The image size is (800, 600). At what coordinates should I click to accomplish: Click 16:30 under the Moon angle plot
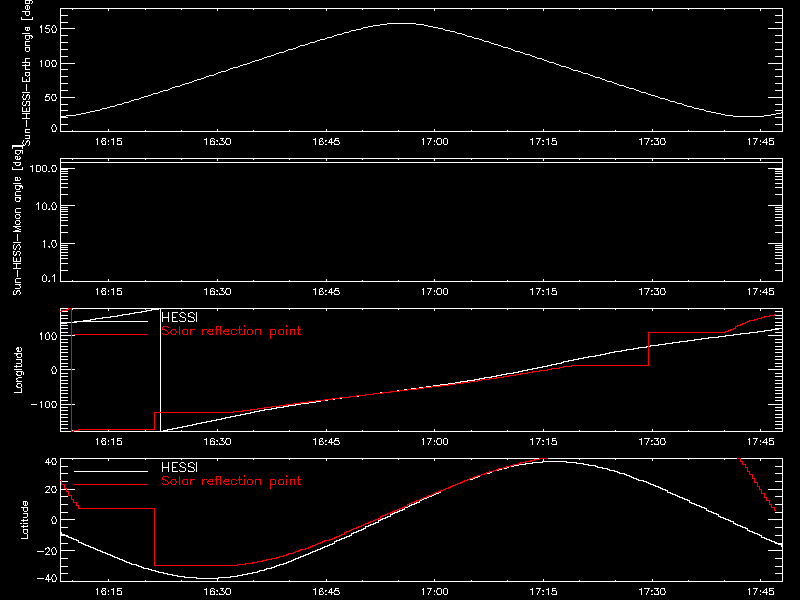(217, 291)
